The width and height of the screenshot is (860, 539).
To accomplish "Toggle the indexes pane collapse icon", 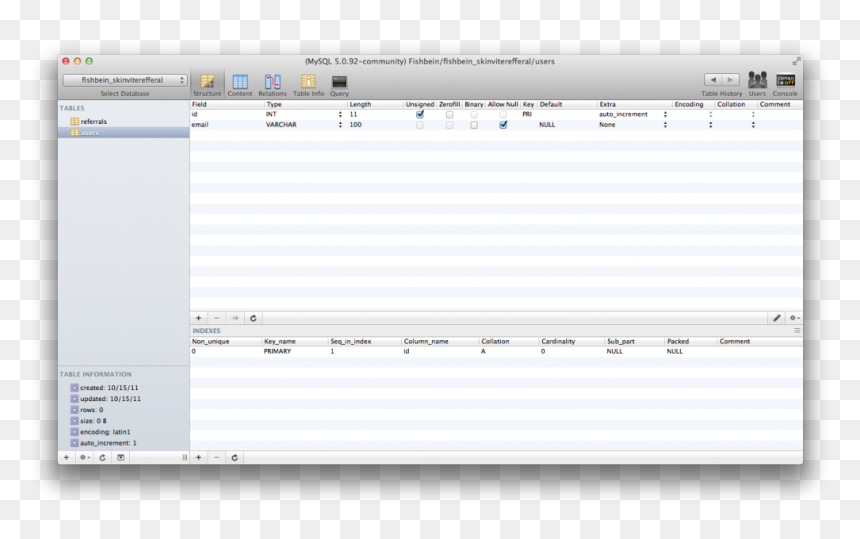I will pos(797,331).
